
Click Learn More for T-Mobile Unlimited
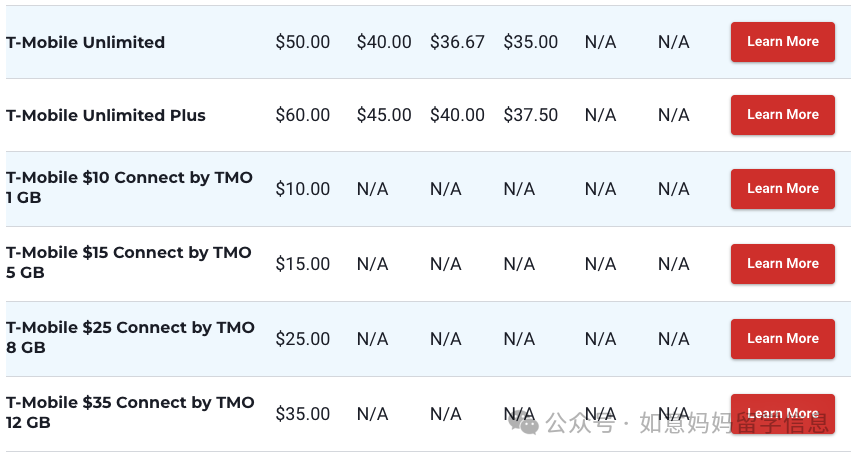[783, 42]
